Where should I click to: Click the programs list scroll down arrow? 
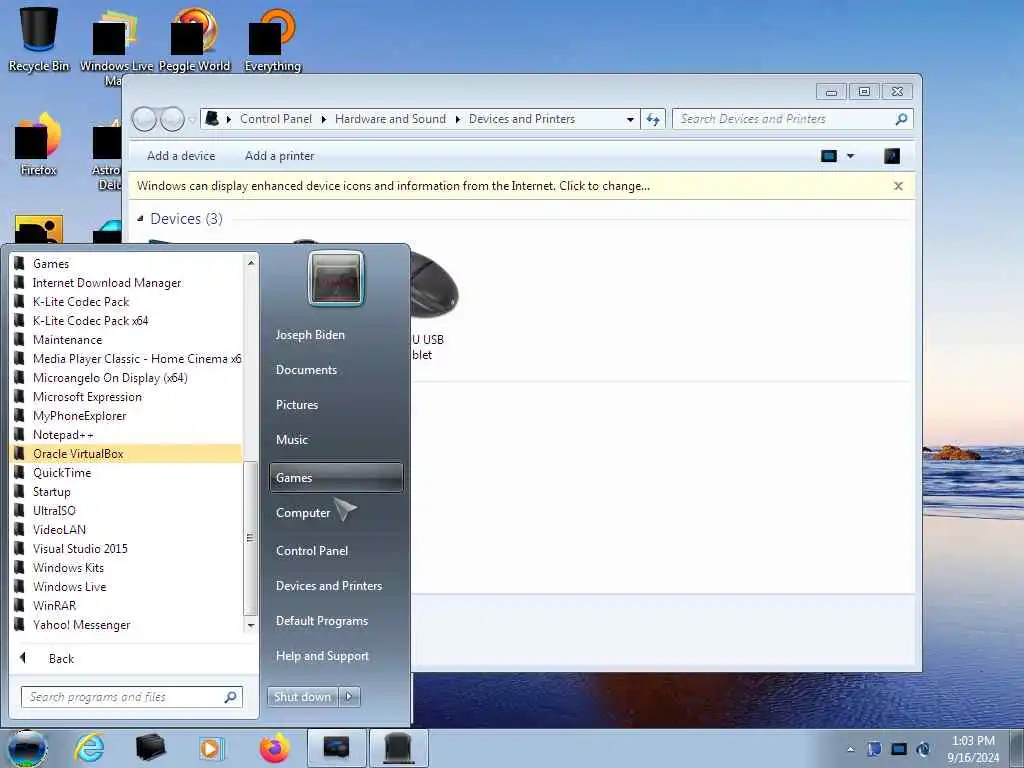(251, 626)
